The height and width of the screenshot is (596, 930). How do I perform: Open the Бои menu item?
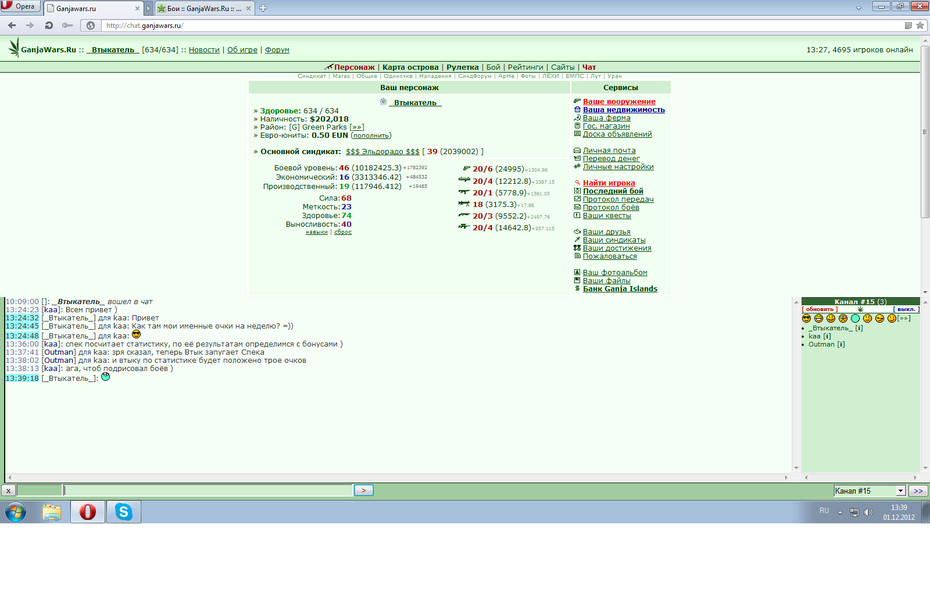click(493, 67)
